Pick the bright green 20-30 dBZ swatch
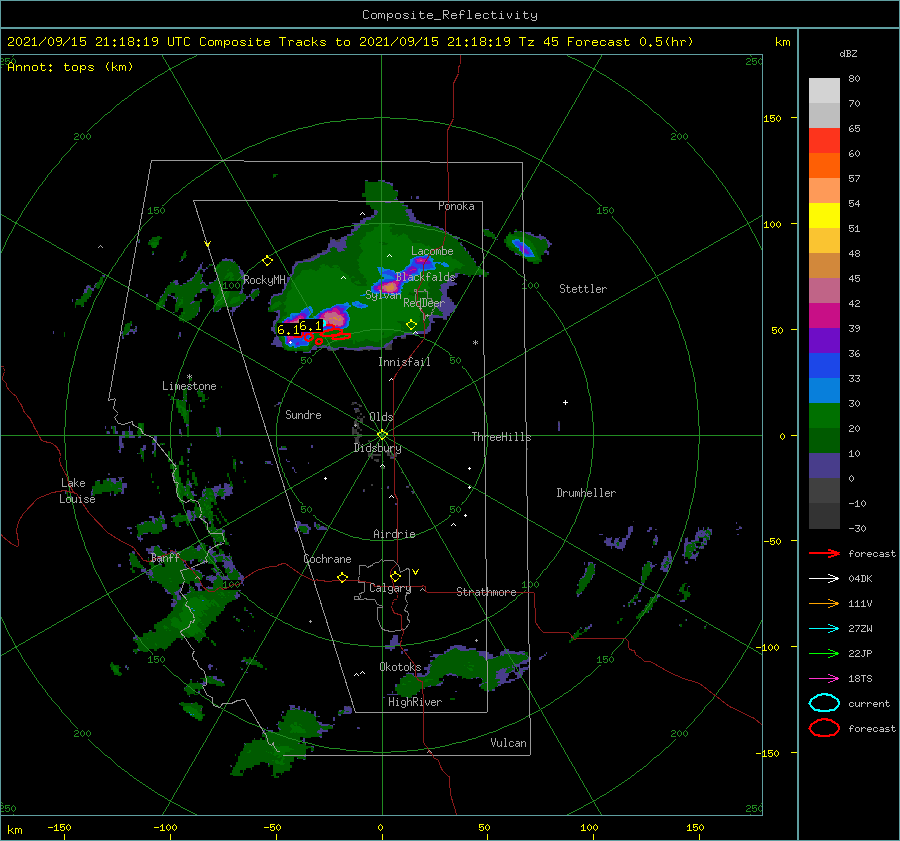Screen dimensions: 900x841 tap(824, 416)
